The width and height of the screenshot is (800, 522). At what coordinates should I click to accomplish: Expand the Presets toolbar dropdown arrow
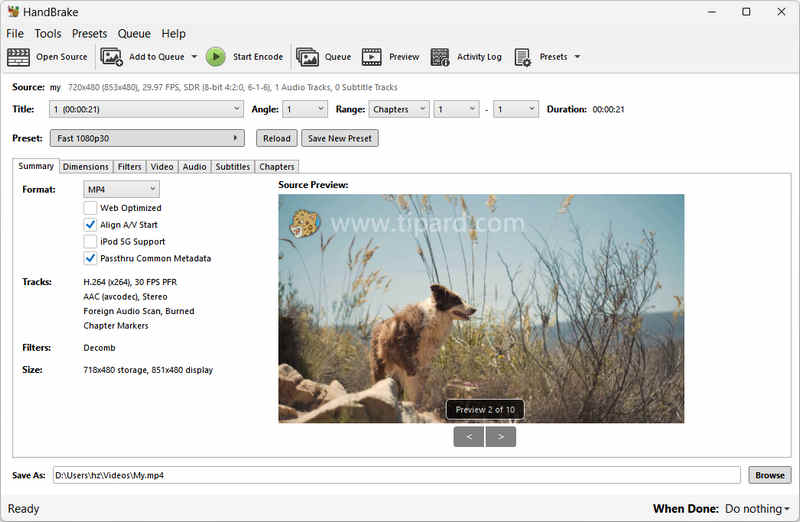pyautogui.click(x=577, y=57)
